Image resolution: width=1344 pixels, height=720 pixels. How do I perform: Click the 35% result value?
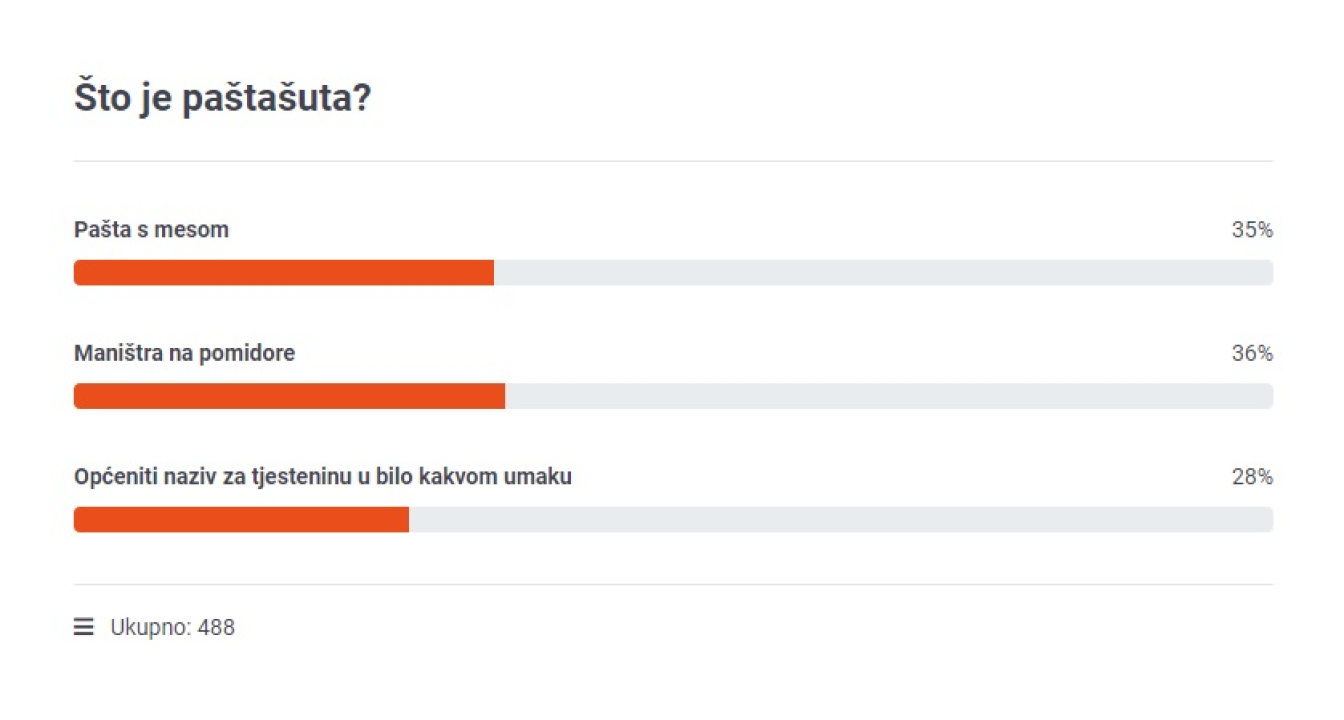pos(1251,230)
